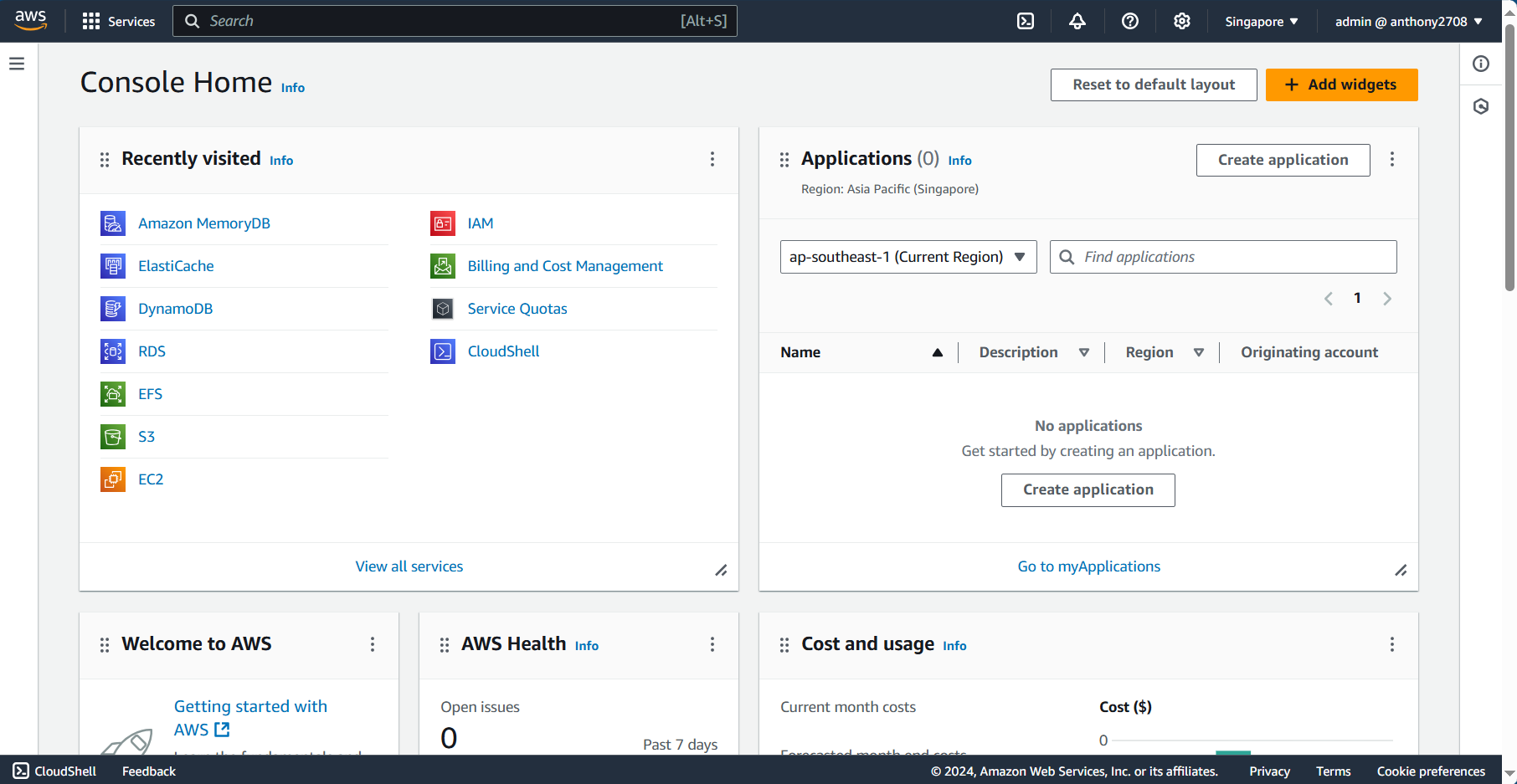Click resize handle of Recently visited widget
This screenshot has width=1517, height=784.
(721, 571)
